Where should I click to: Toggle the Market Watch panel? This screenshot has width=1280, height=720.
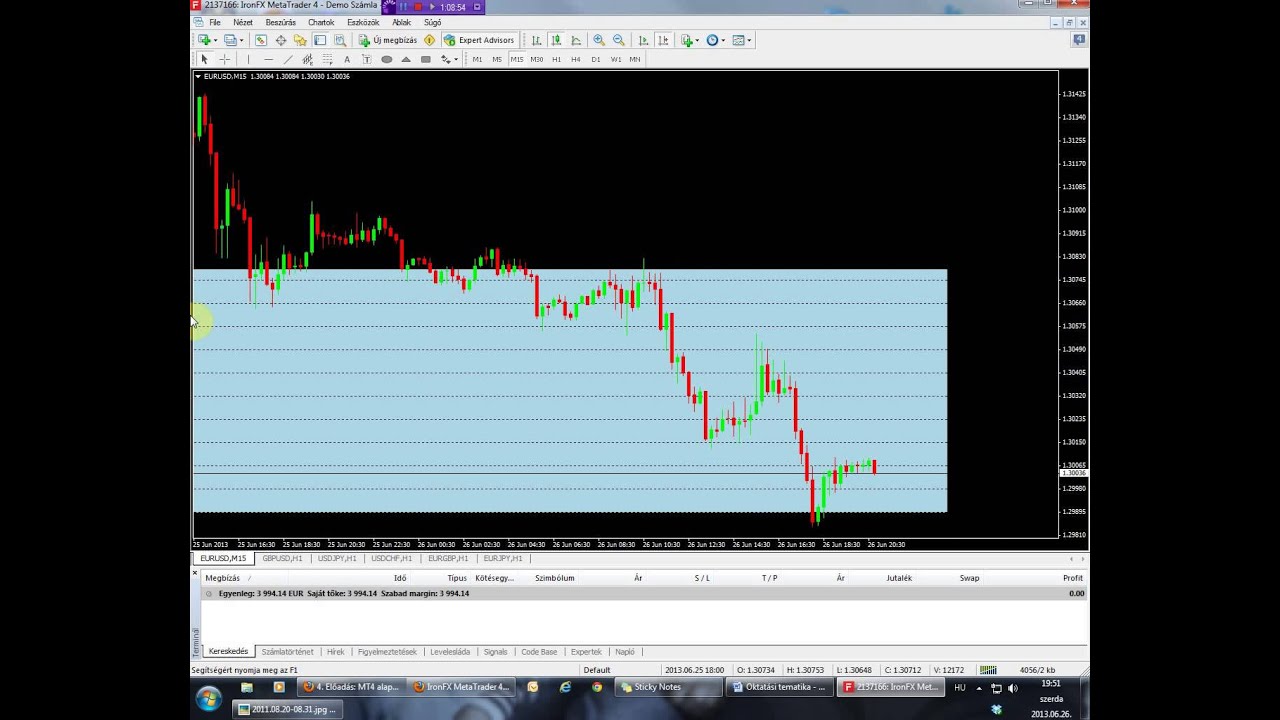tap(261, 40)
